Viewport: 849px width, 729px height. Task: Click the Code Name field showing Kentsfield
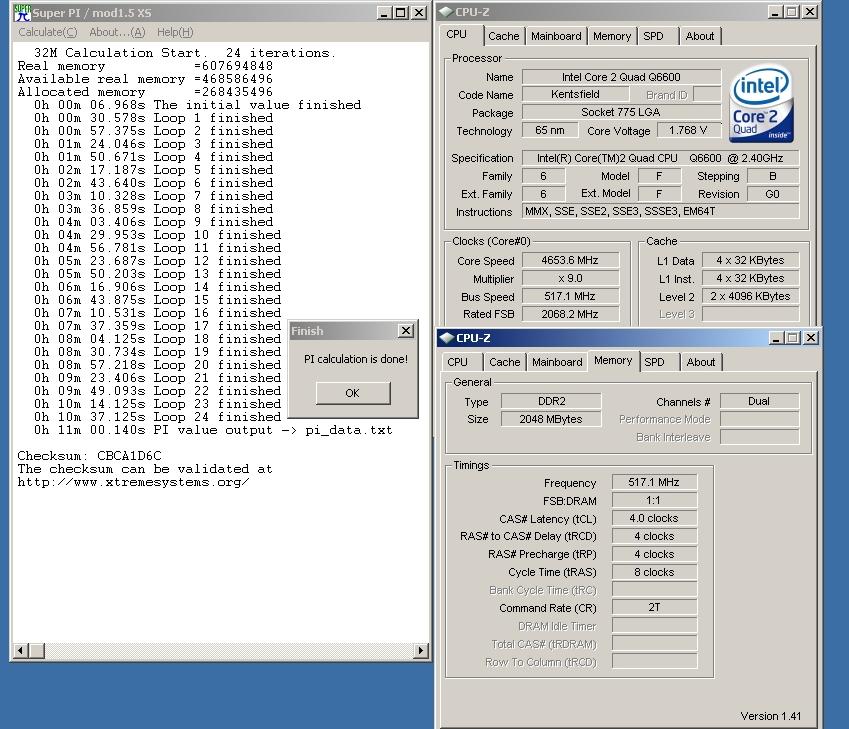[x=575, y=94]
